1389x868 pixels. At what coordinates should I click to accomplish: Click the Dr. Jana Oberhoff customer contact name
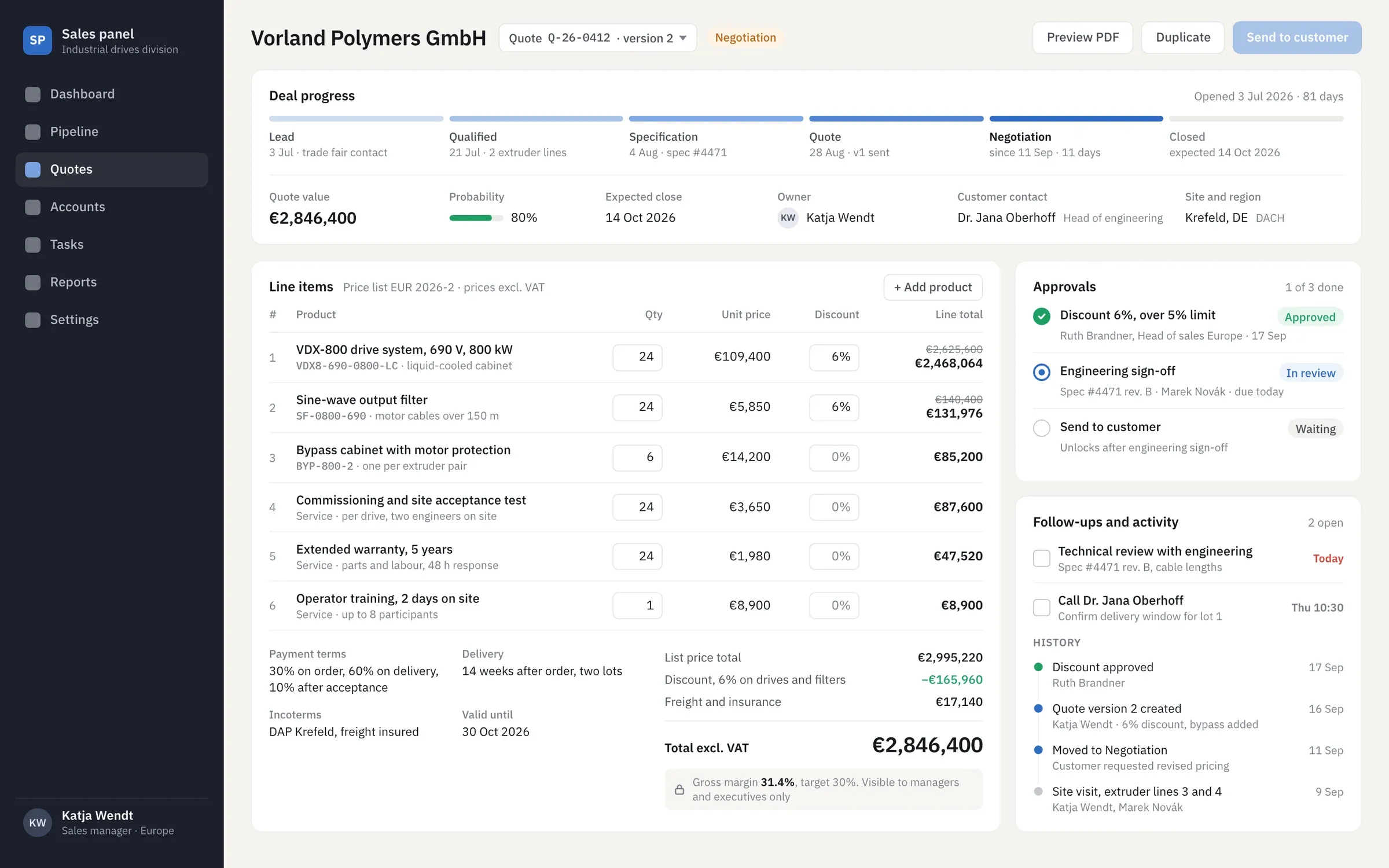coord(1006,218)
